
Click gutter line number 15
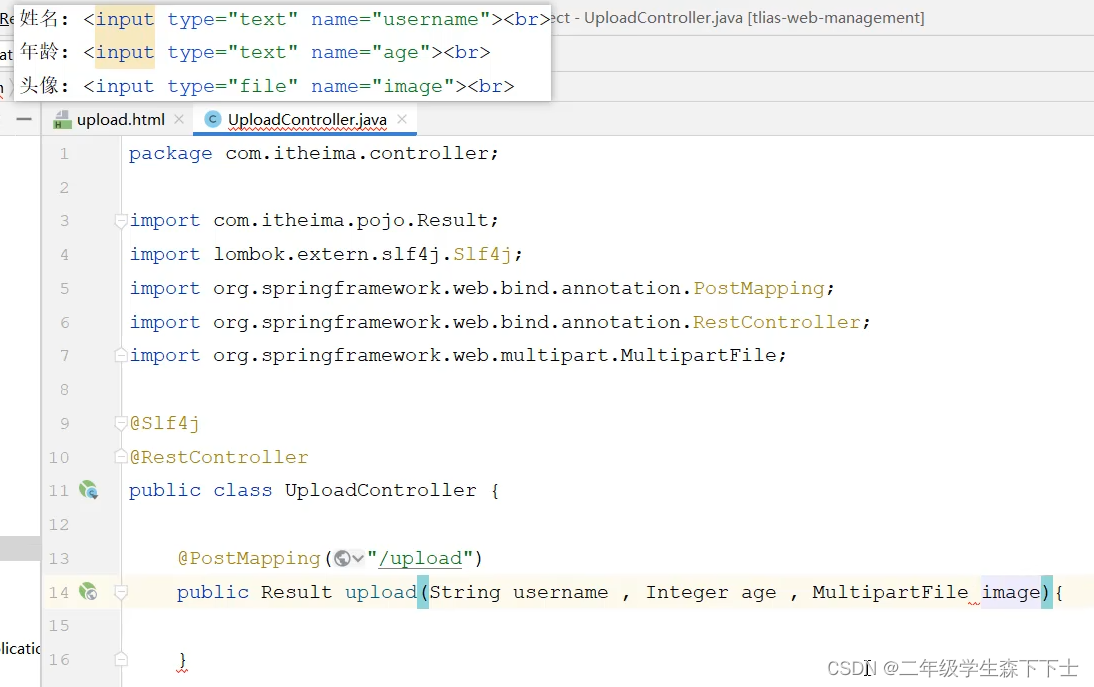click(x=59, y=626)
